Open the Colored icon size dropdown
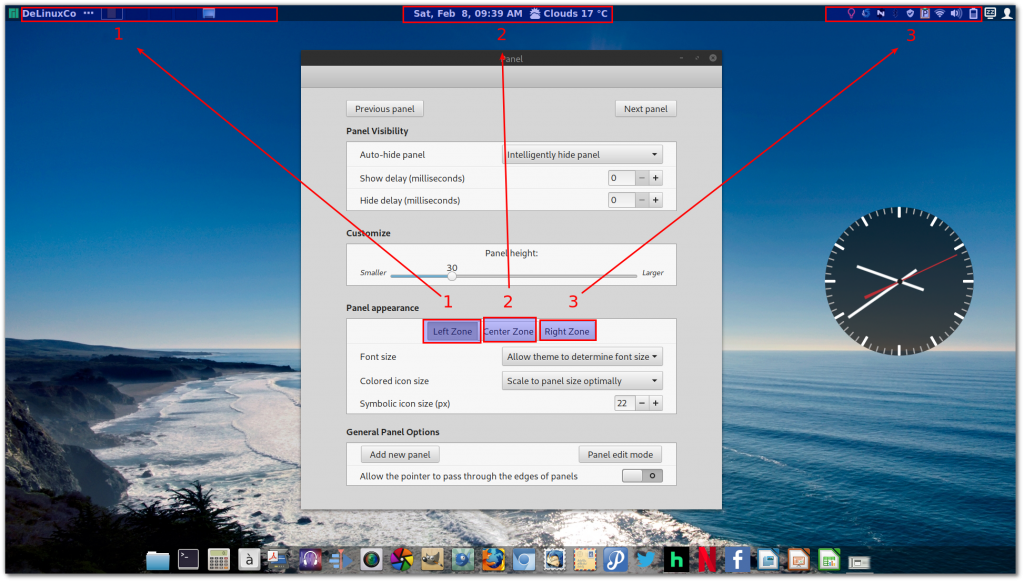The height and width of the screenshot is (582, 1024). coord(582,381)
